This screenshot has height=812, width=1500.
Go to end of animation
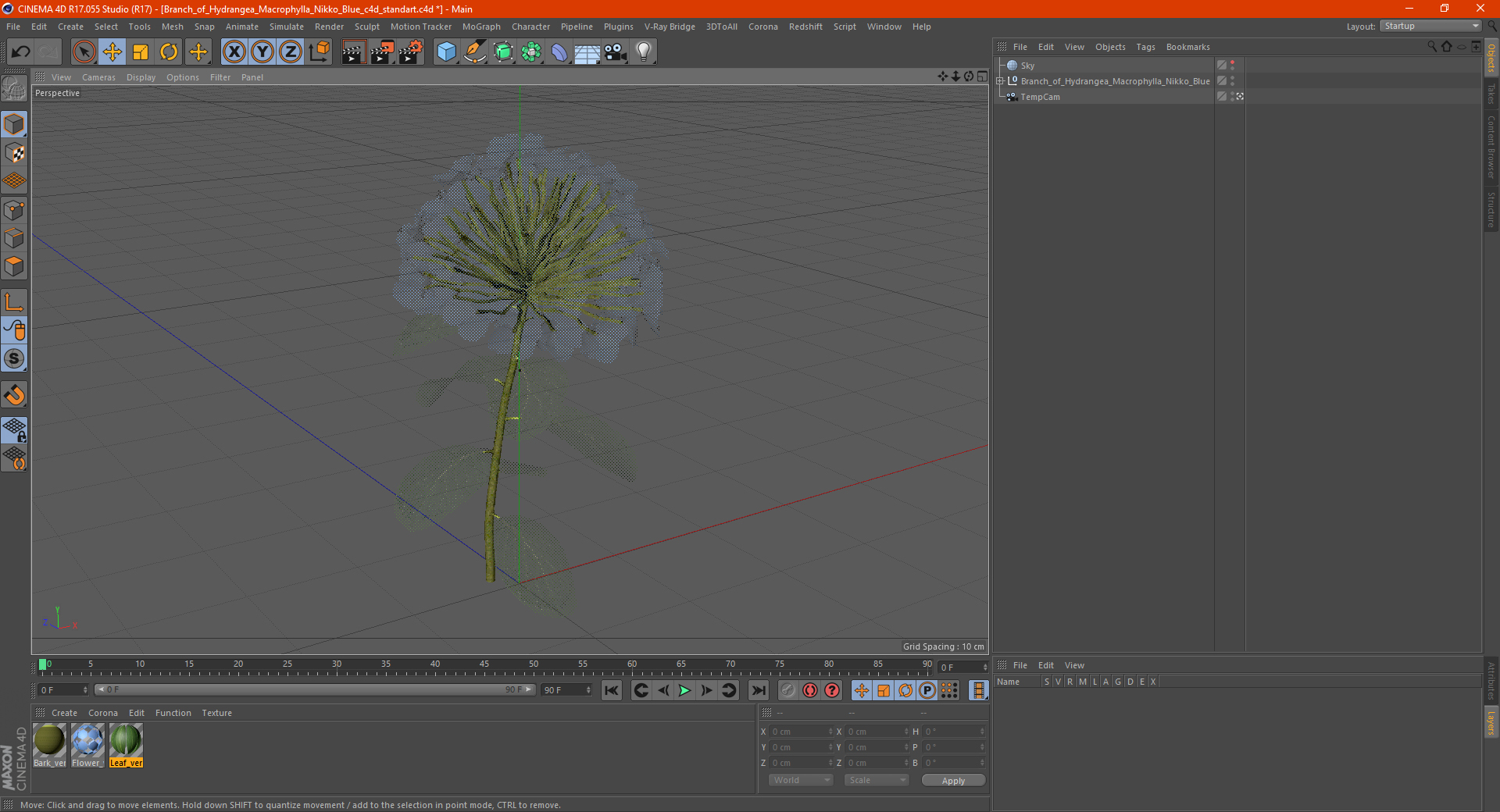point(758,690)
